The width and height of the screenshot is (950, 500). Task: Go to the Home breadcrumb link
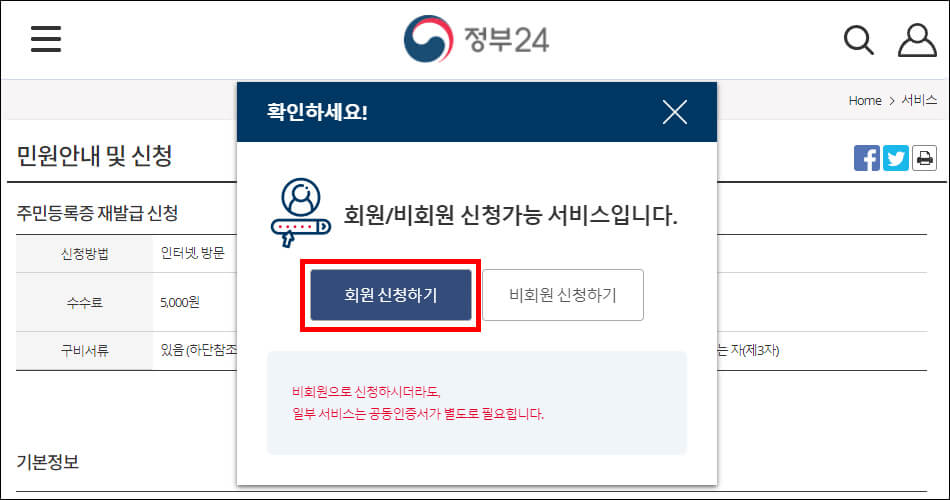coord(865,101)
